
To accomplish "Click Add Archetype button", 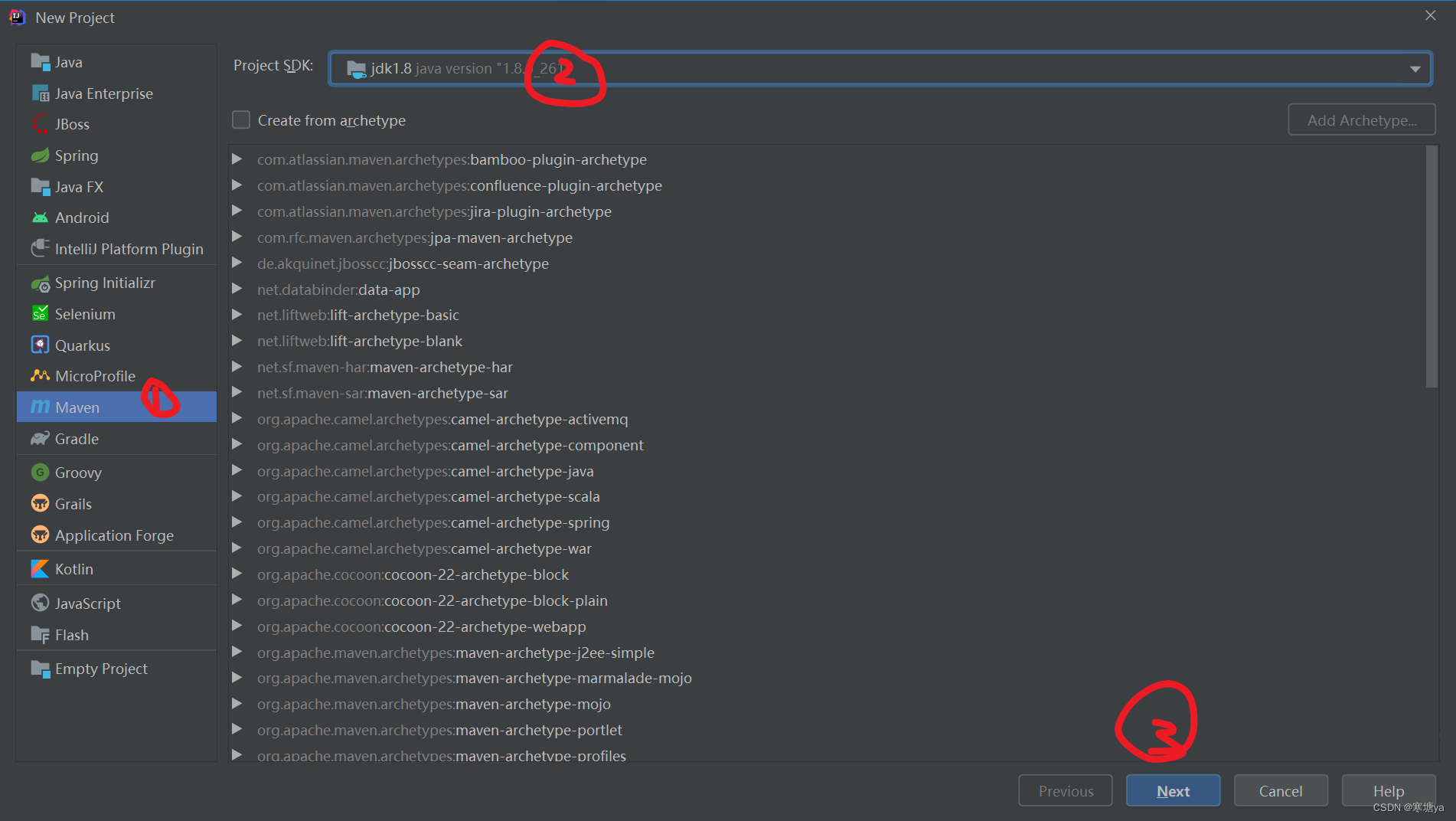I will pos(1362,120).
